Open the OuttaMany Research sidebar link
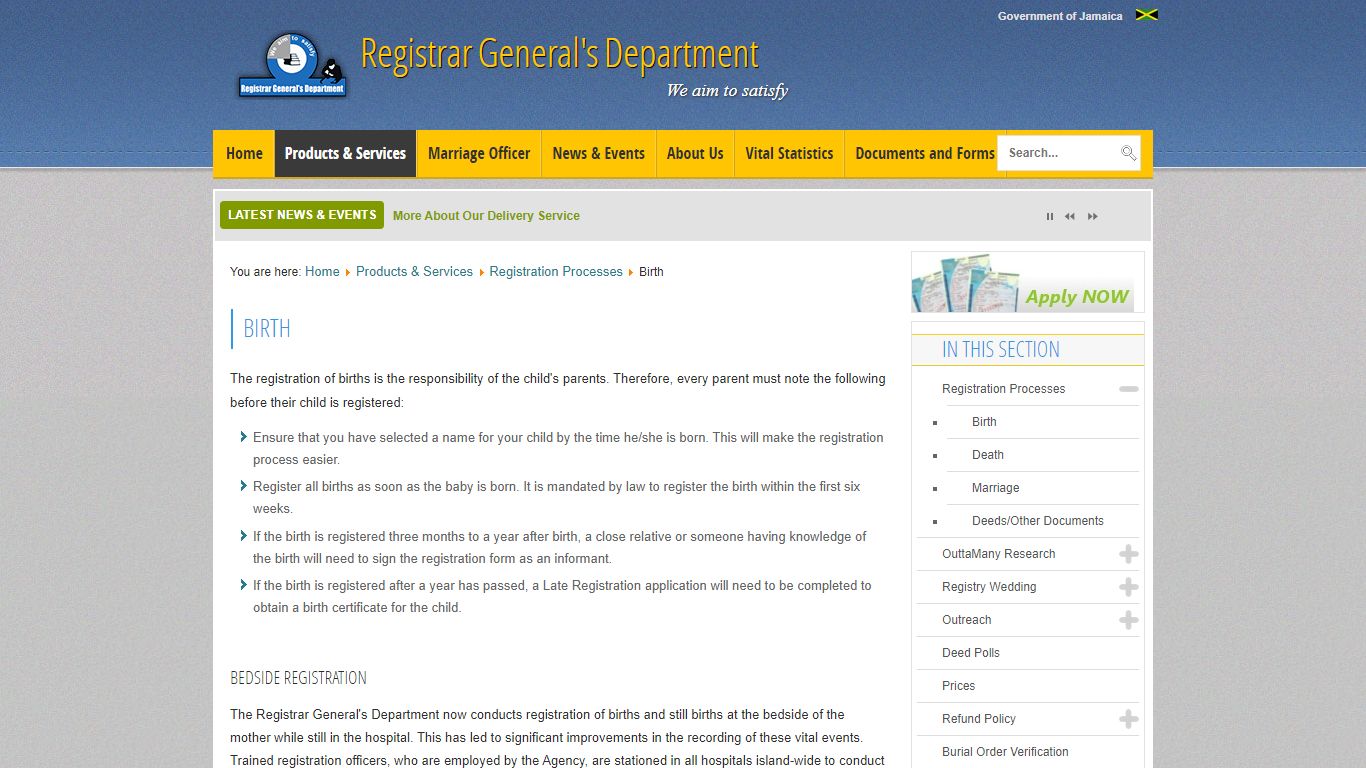Image resolution: width=1366 pixels, height=768 pixels. (998, 554)
